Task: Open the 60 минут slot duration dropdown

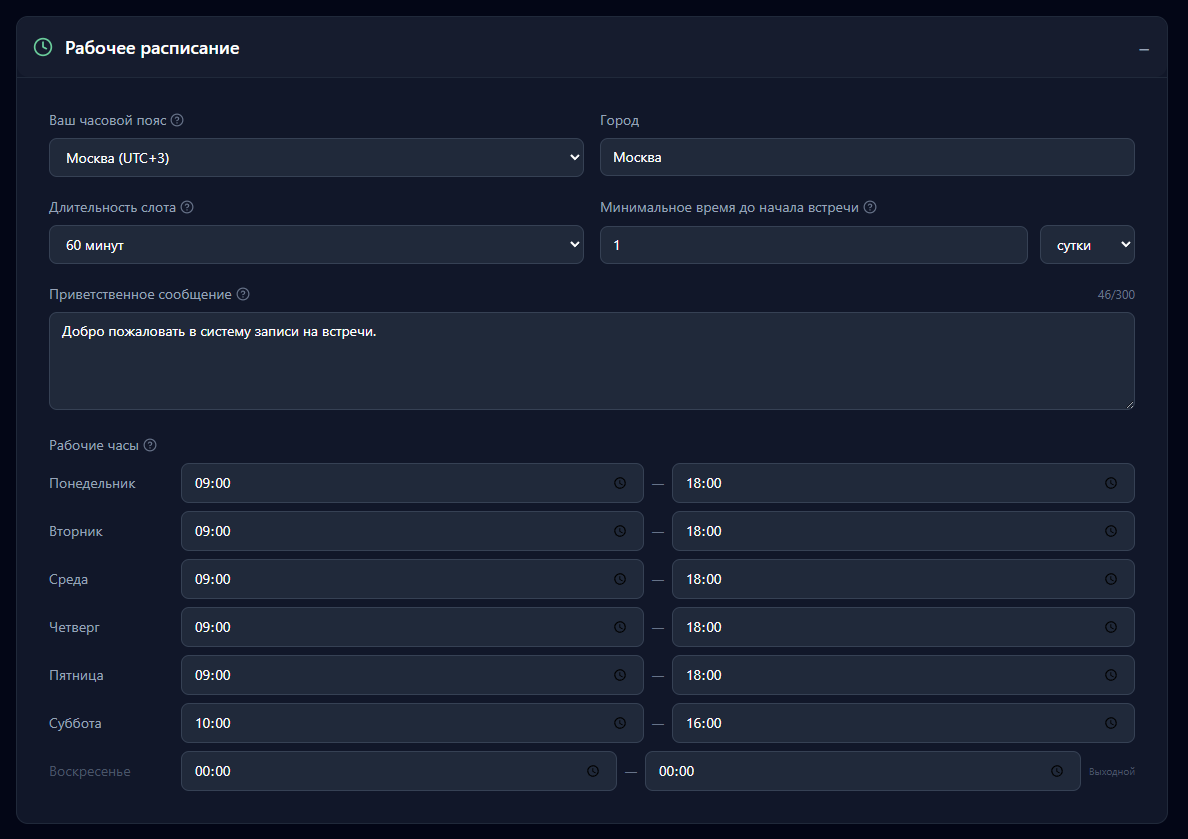Action: coord(316,245)
